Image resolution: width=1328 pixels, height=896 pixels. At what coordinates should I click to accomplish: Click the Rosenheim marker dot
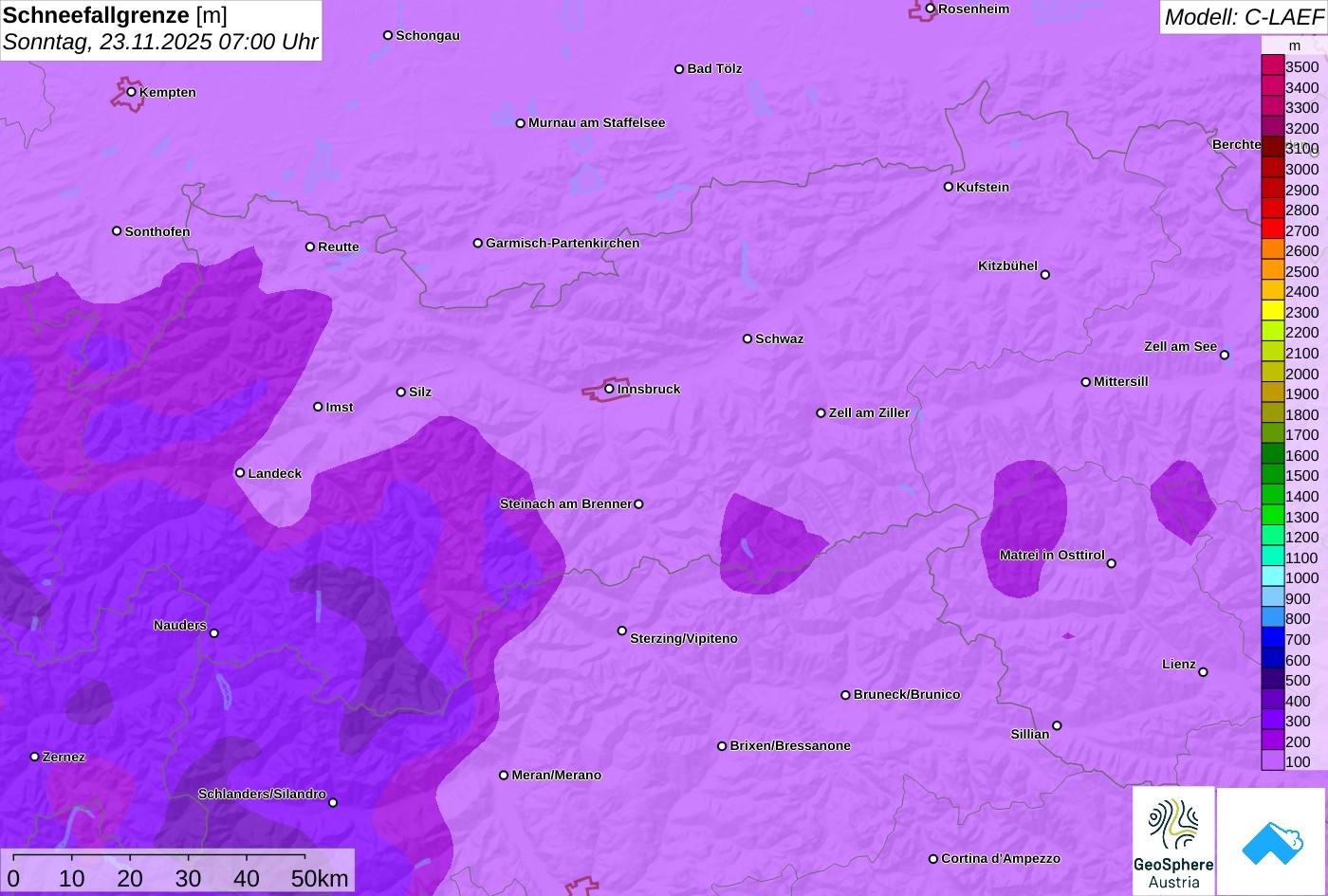click(931, 9)
